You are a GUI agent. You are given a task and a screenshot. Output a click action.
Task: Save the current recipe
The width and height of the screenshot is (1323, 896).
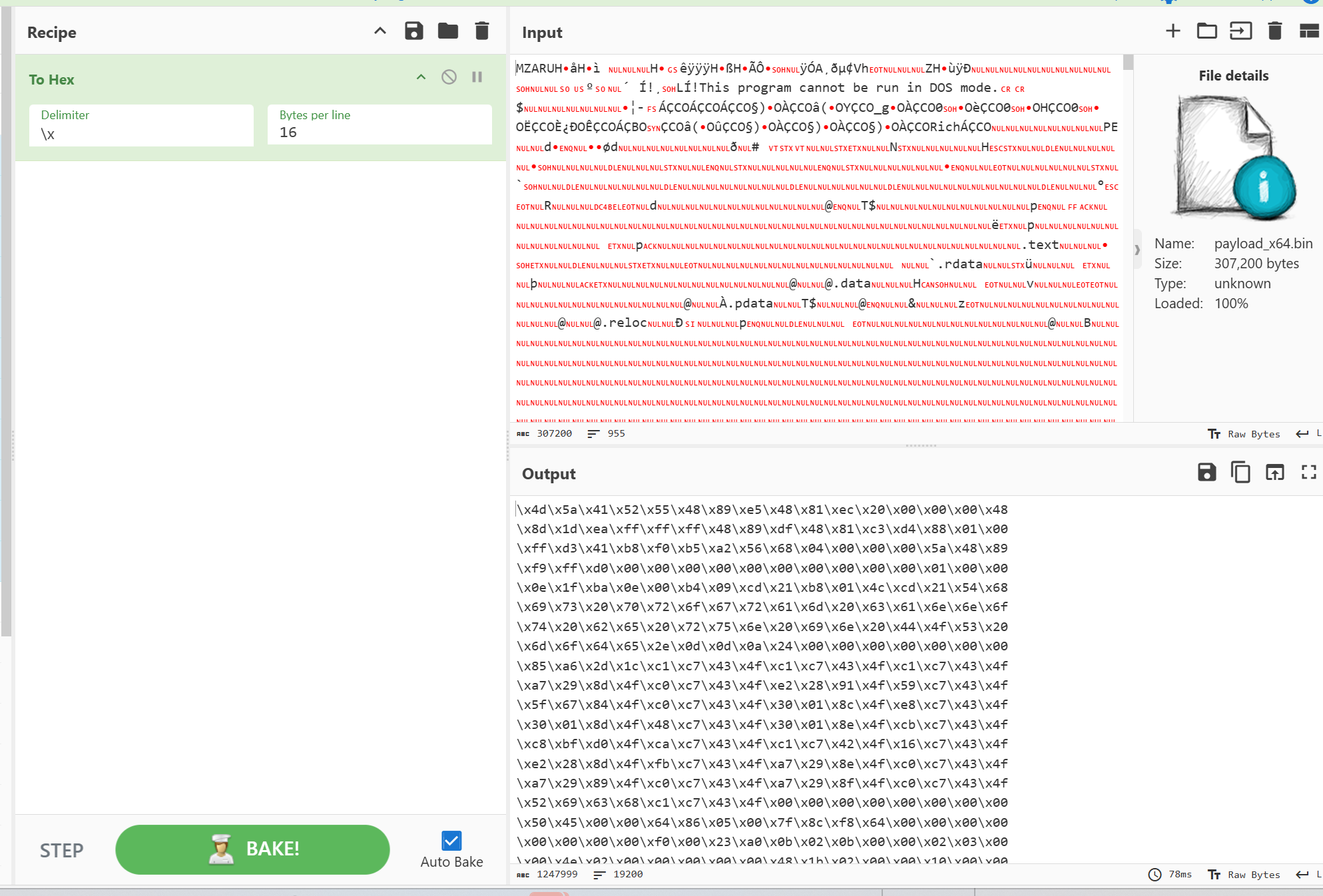413,31
